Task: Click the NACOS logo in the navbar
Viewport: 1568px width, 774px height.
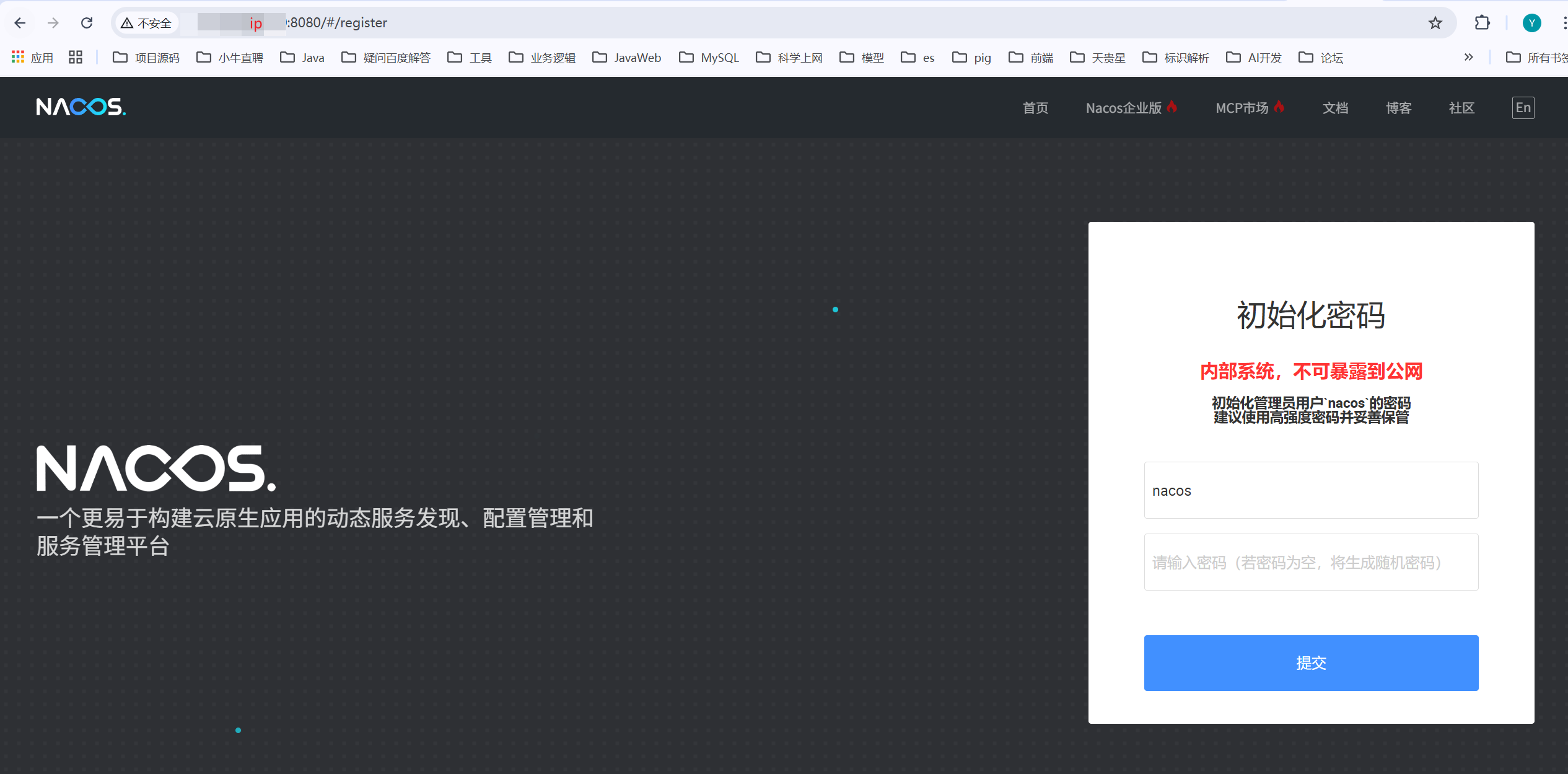Action: [x=81, y=107]
